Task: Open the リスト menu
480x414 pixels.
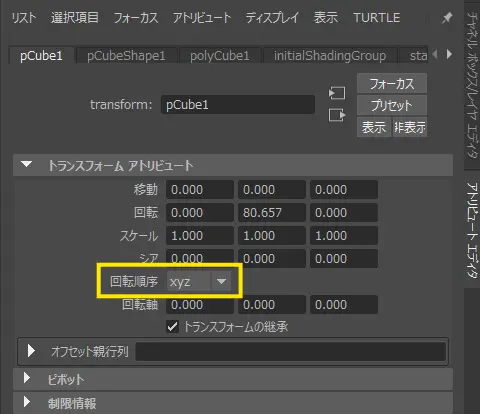Action: click(24, 18)
